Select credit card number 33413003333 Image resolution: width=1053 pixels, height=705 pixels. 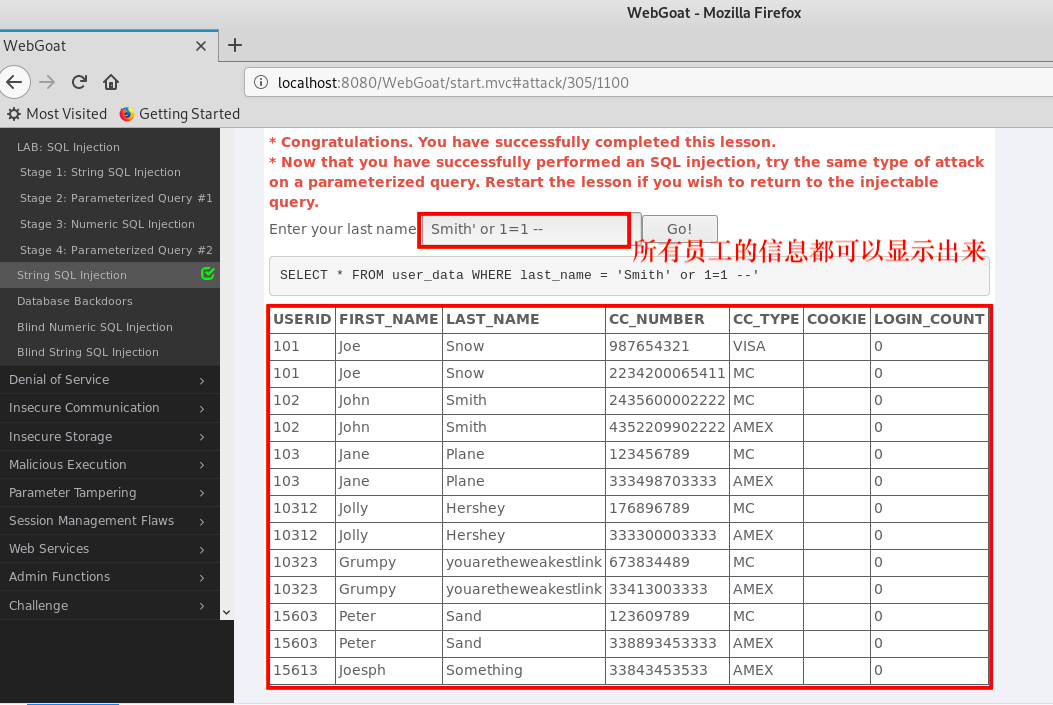pos(658,590)
